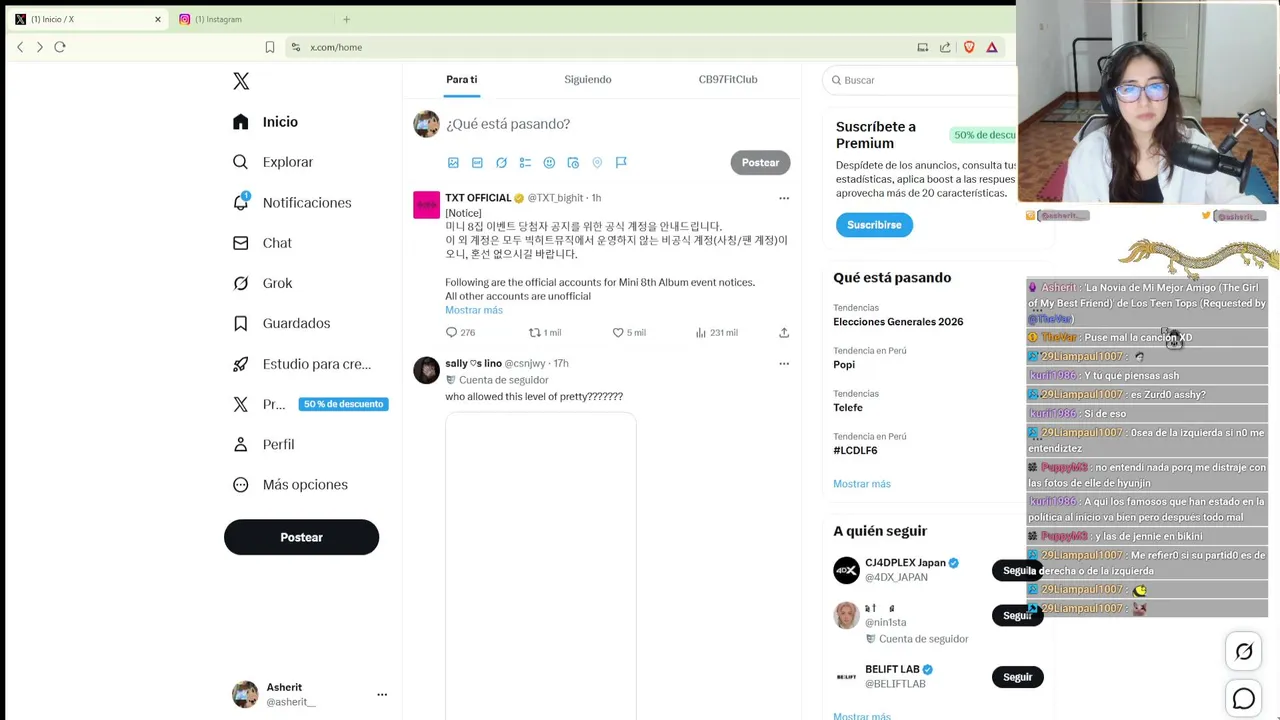Image resolution: width=1280 pixels, height=720 pixels.
Task: Add poll to post icon
Action: pos(525,163)
